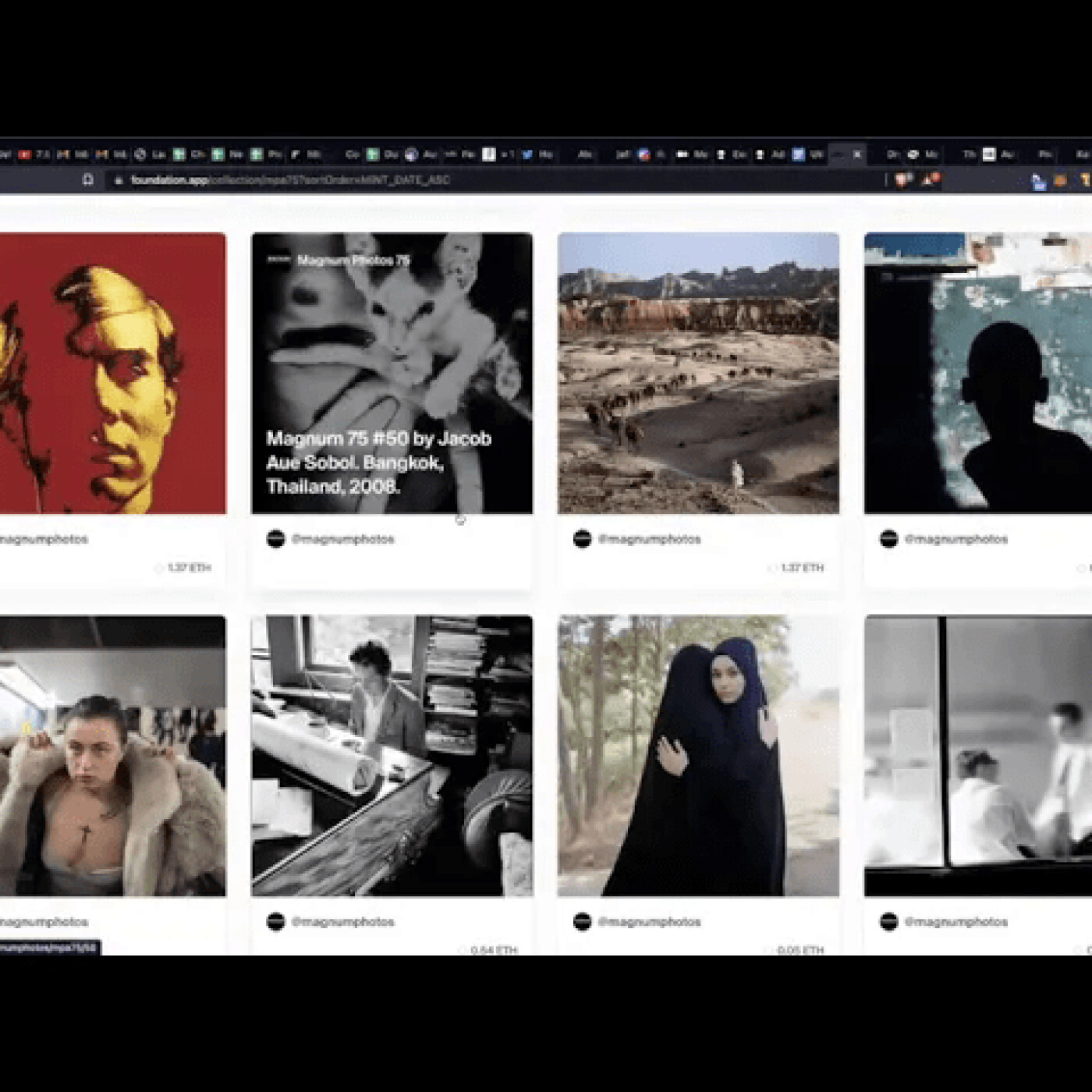Open the red and yellow portrait artwork
This screenshot has height=1092, width=1092.
coord(112,373)
